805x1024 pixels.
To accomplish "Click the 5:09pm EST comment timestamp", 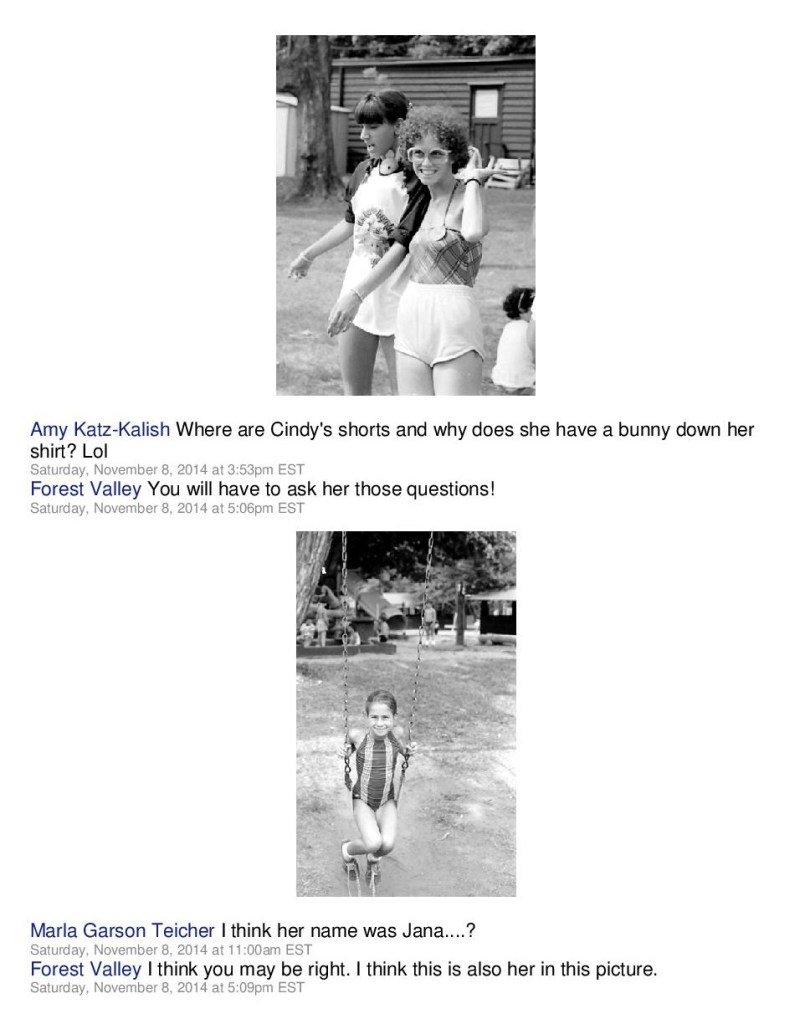I will (167, 987).
